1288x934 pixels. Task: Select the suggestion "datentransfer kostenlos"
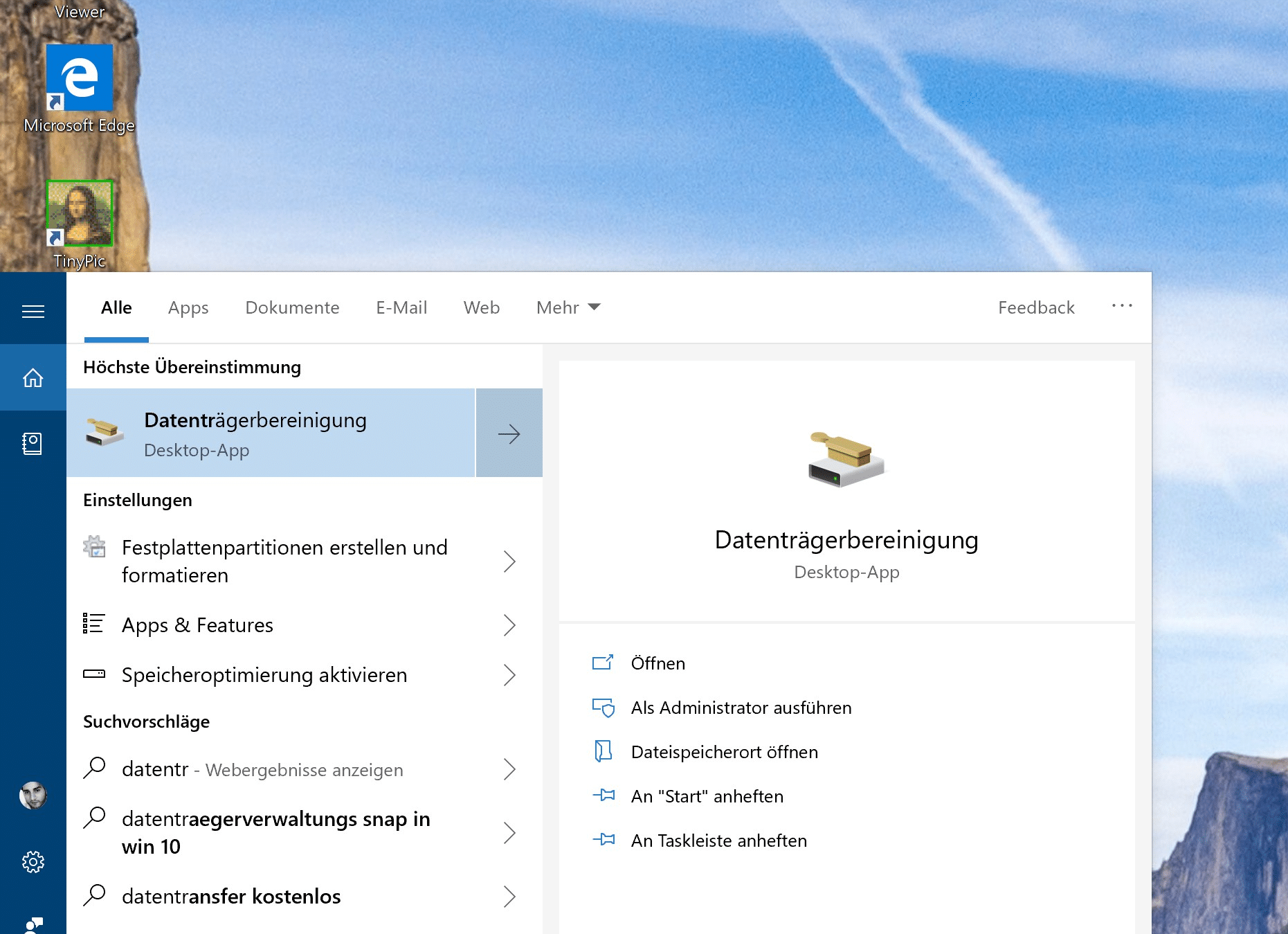pos(232,896)
